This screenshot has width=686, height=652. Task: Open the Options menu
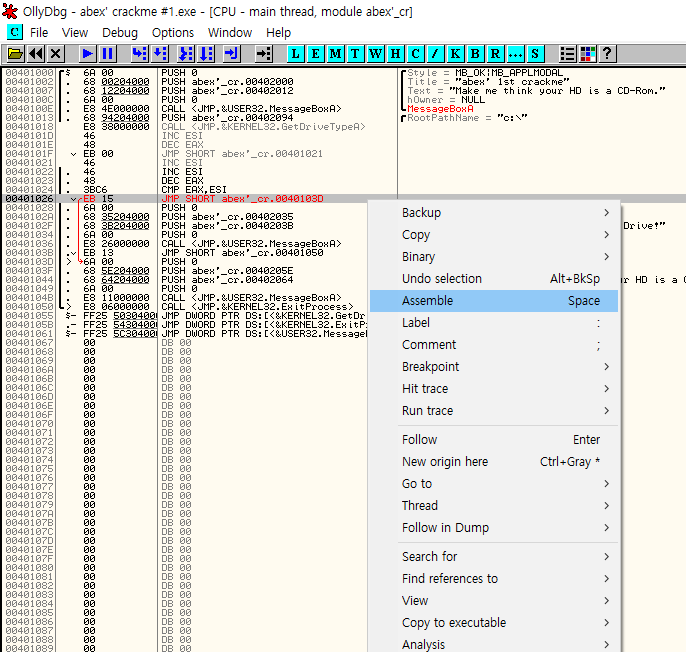click(173, 33)
